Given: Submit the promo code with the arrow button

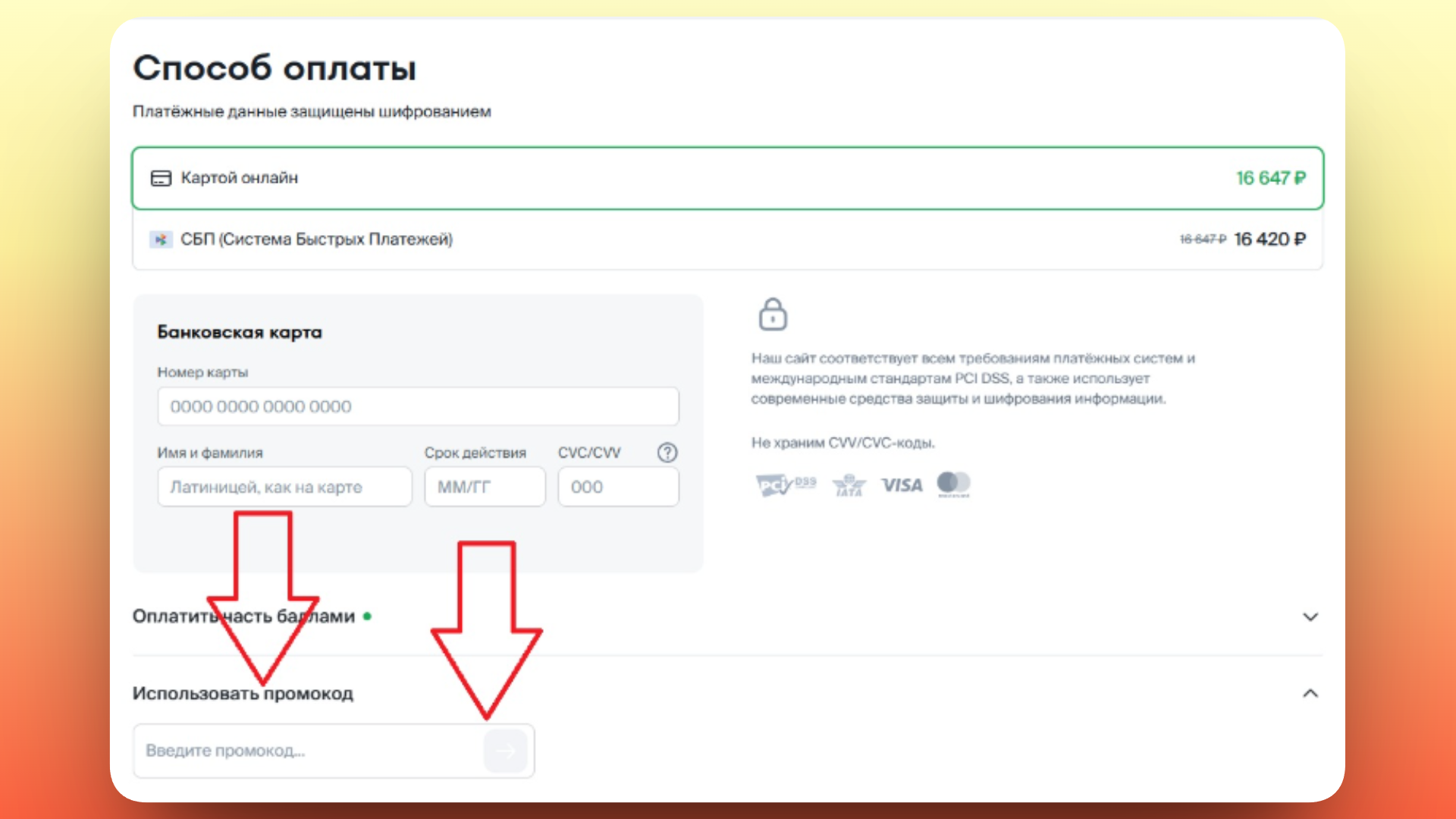Looking at the screenshot, I should click(x=505, y=751).
